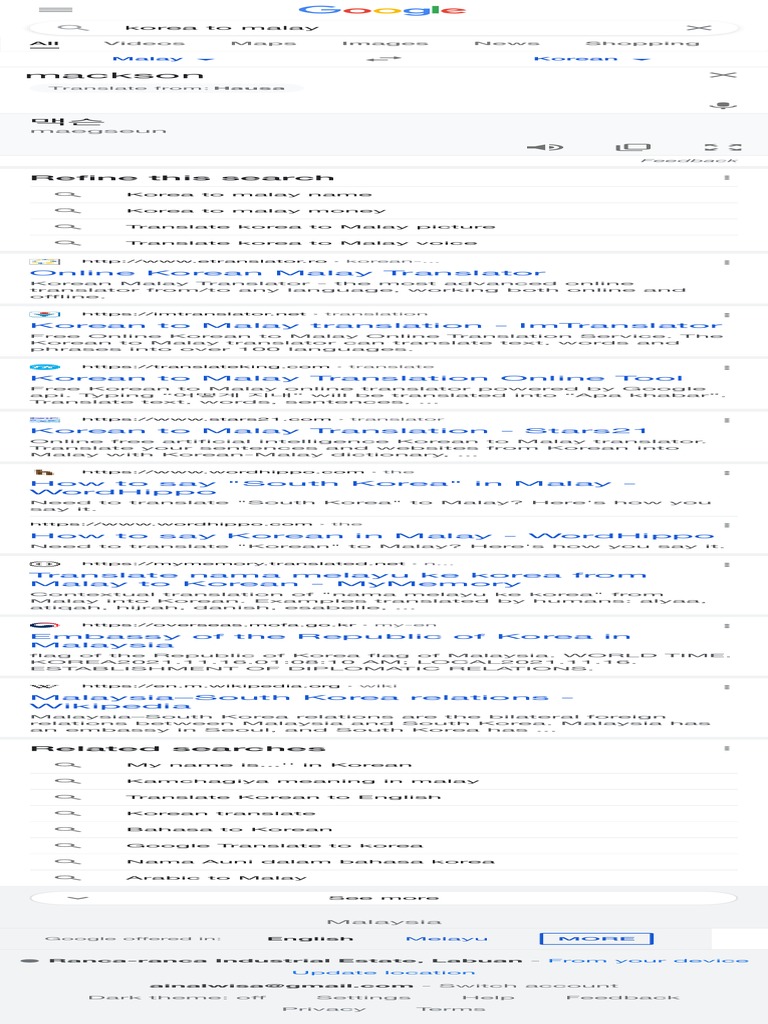Open 'Korean to Malay Translation Online Tool' result
The image size is (768, 1024).
(x=357, y=378)
